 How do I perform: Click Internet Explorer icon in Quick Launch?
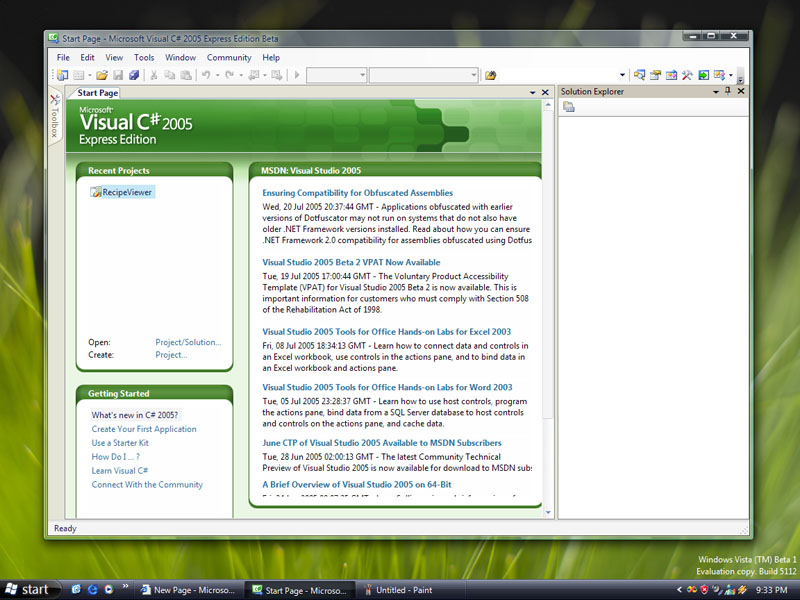(x=92, y=590)
